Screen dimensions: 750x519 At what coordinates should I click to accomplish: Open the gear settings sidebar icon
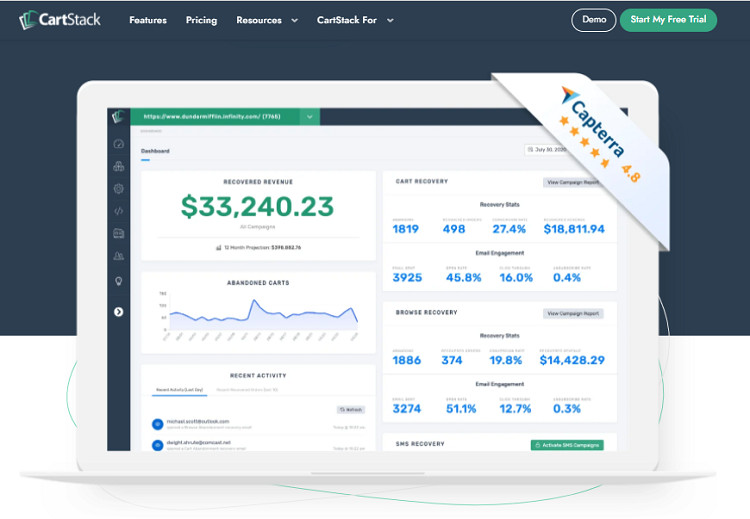click(119, 188)
